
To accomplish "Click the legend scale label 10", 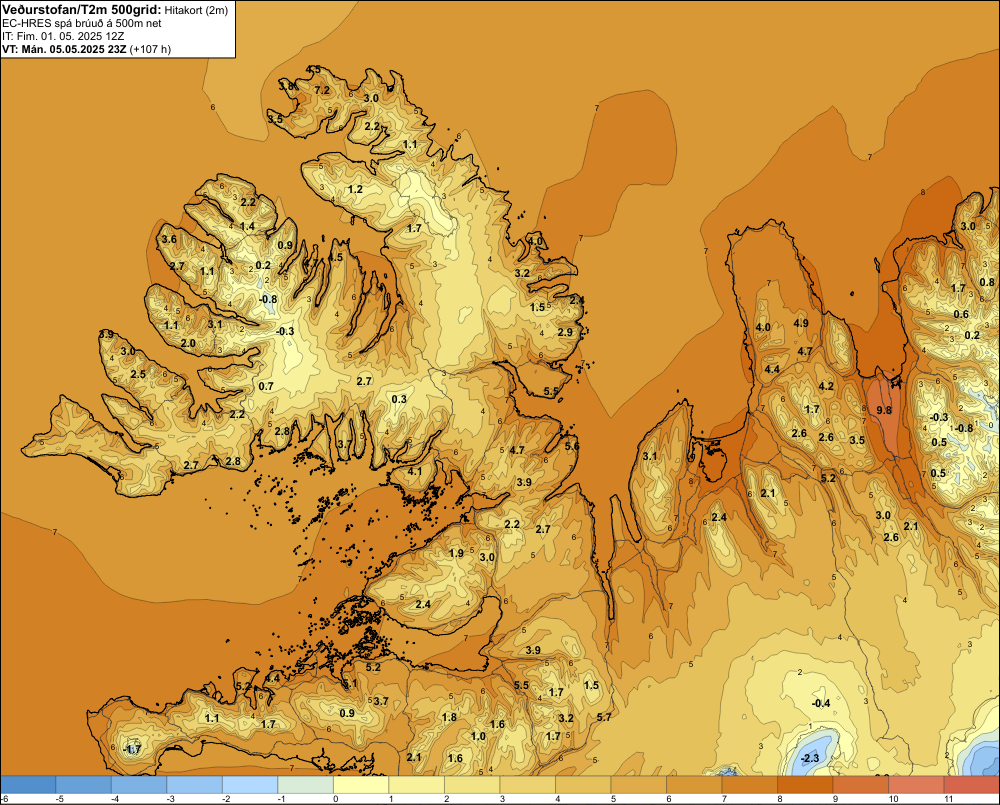I will pyautogui.click(x=893, y=799).
